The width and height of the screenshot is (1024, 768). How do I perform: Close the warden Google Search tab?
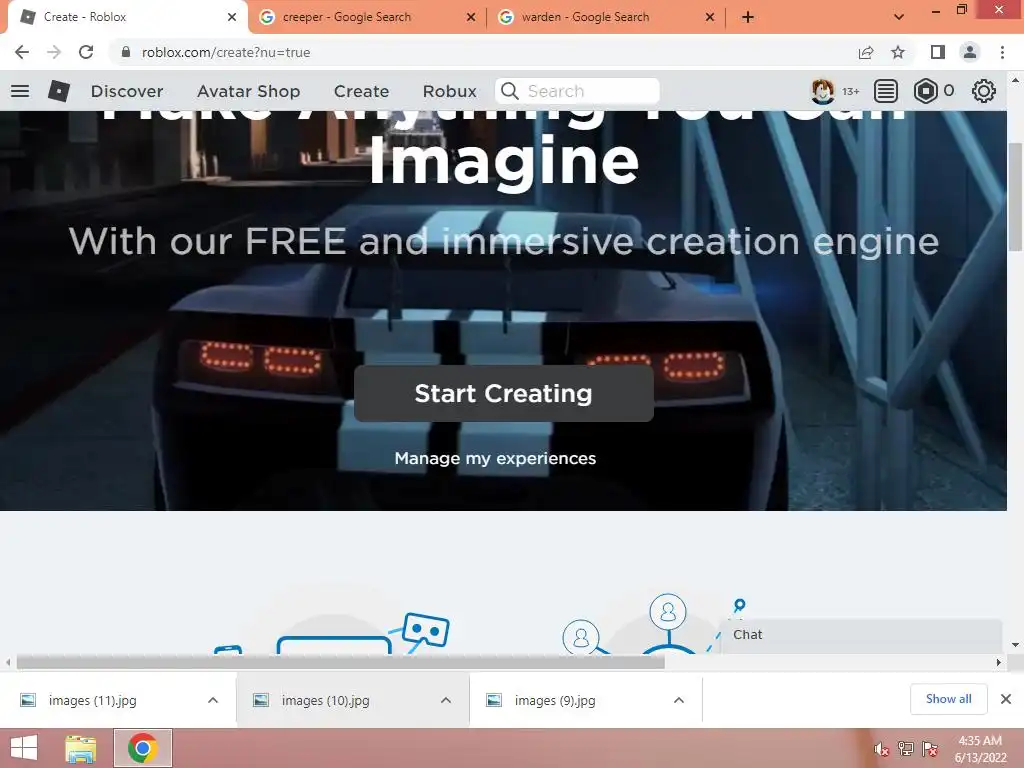click(x=710, y=17)
